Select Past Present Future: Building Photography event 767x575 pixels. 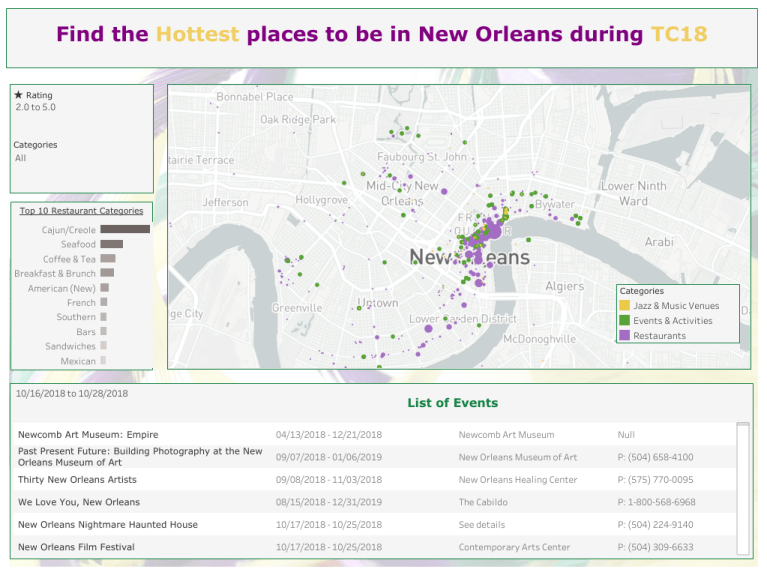coord(140,457)
